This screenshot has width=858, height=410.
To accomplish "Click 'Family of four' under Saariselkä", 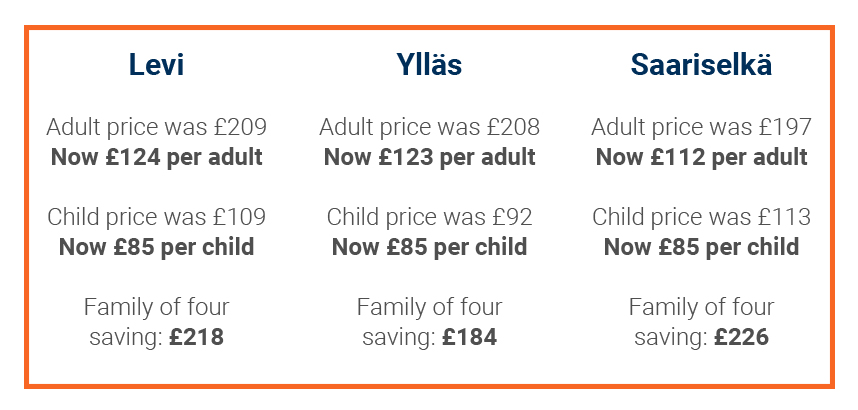I will [702, 307].
